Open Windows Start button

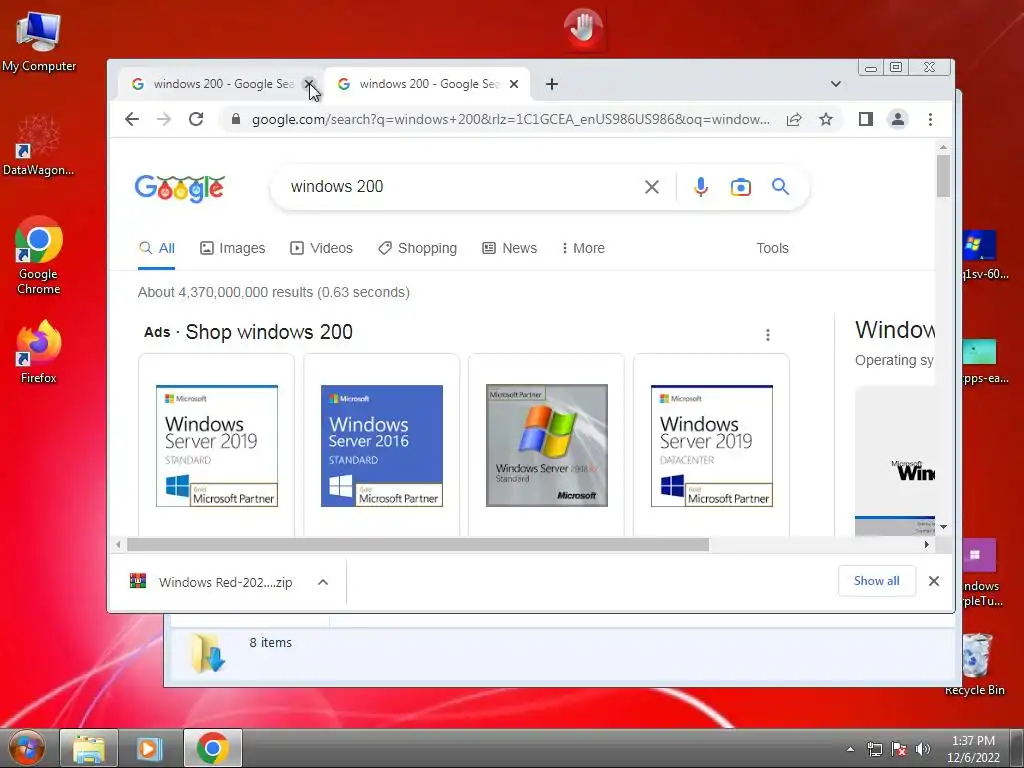tap(26, 748)
